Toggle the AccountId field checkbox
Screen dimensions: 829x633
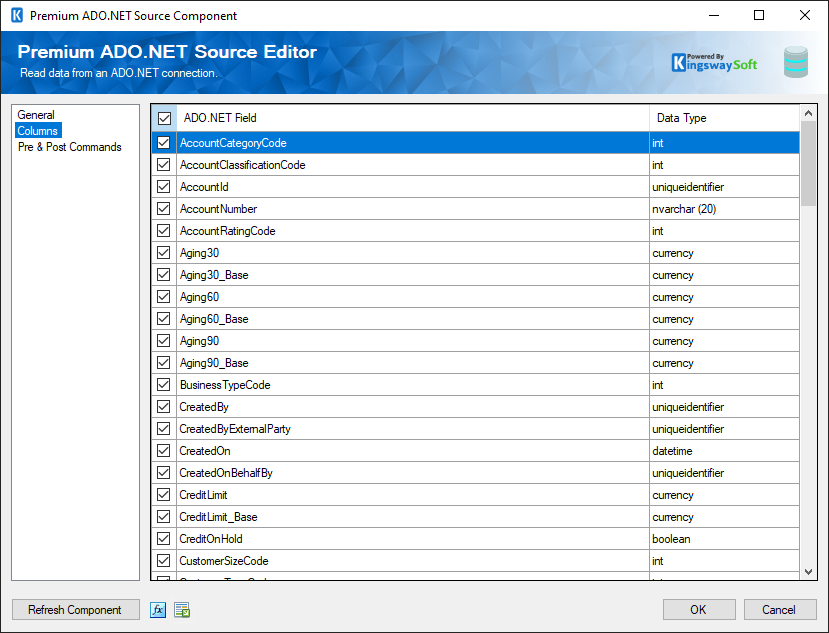click(164, 187)
